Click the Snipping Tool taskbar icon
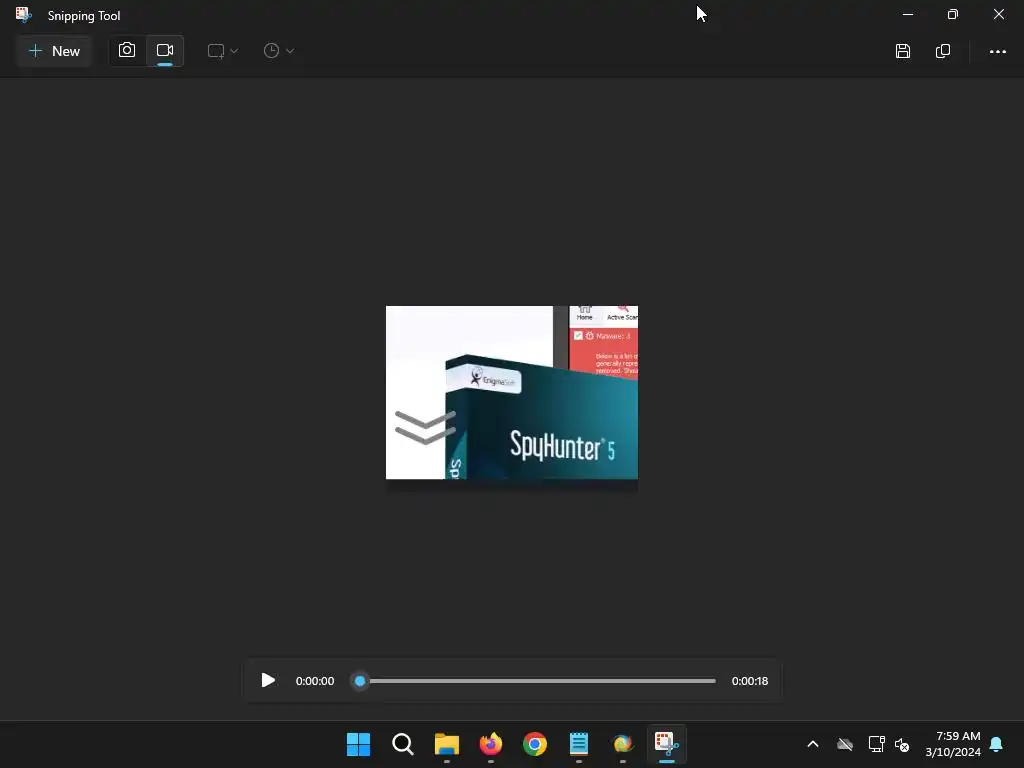The image size is (1024, 768). pyautogui.click(x=667, y=744)
